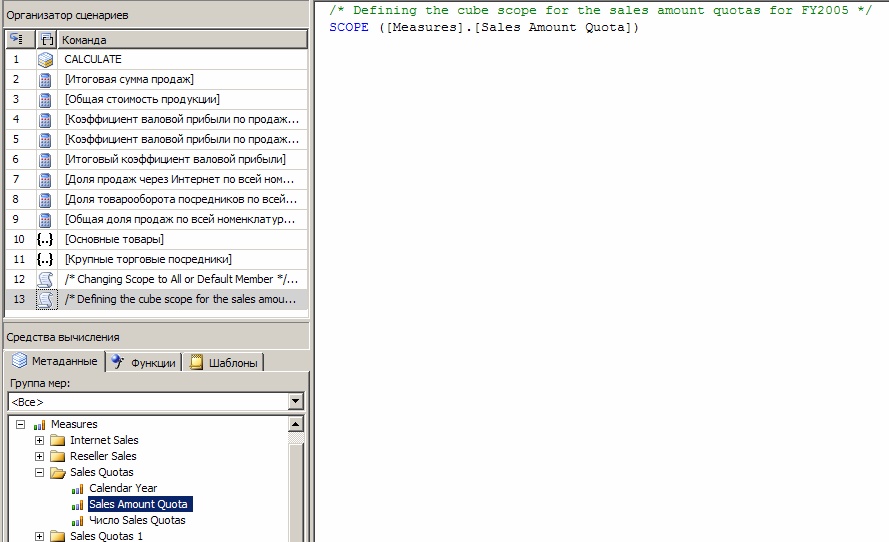Click named set icon for Основные товары
The width and height of the screenshot is (889, 542).
coord(45,240)
